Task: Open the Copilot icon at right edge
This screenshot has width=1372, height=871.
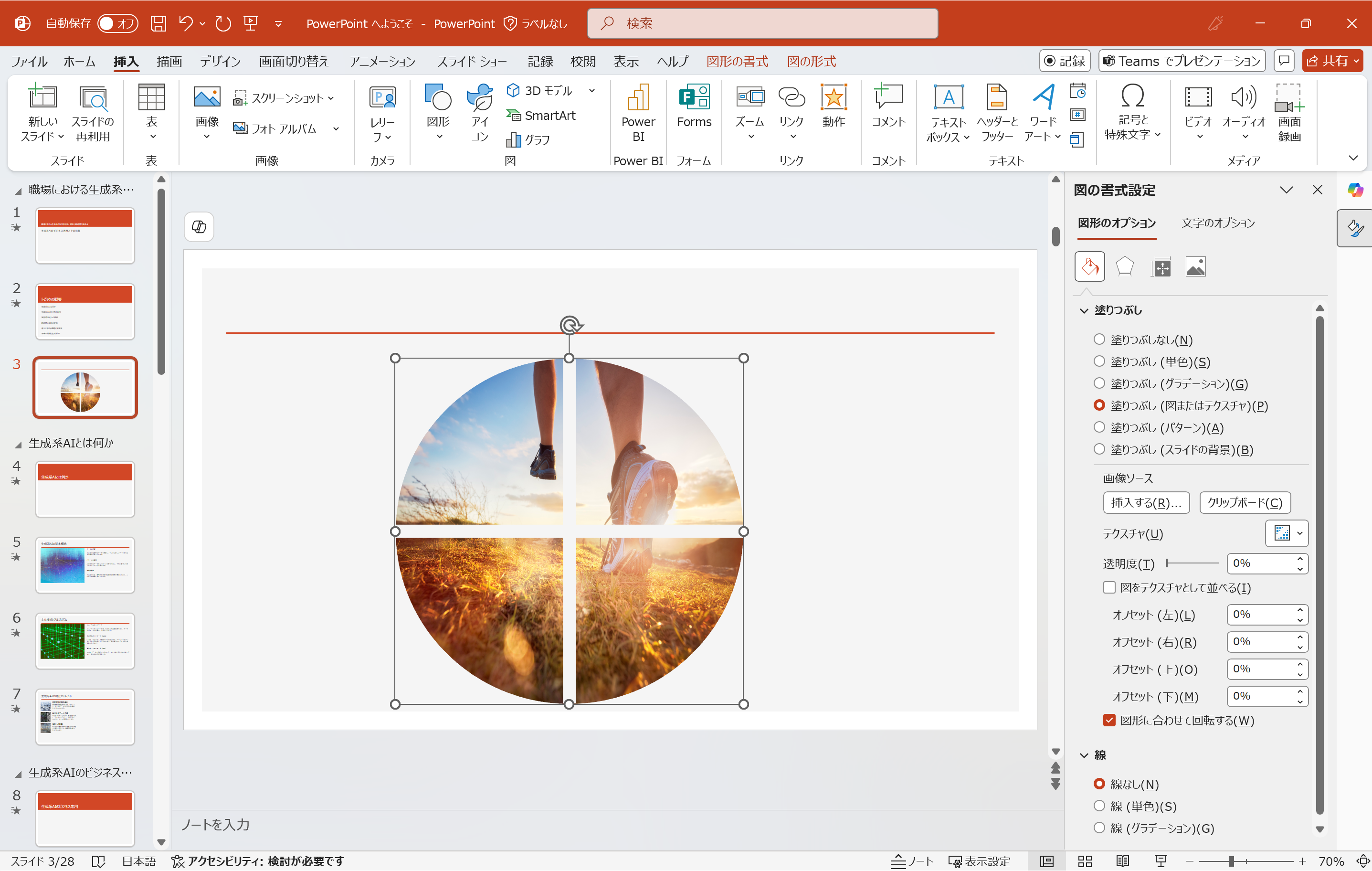Action: pyautogui.click(x=1355, y=190)
